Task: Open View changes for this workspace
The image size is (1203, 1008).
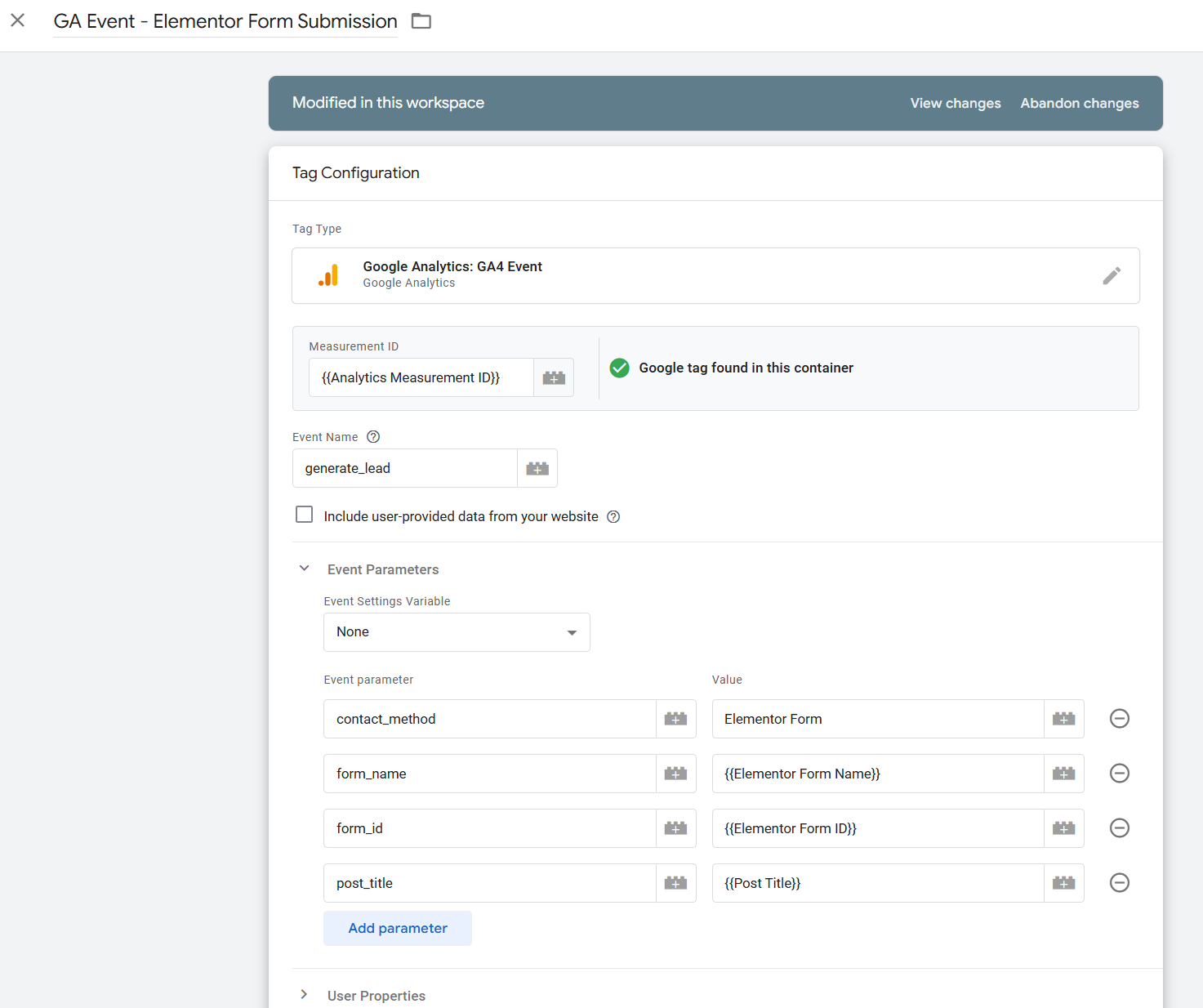Action: click(955, 103)
